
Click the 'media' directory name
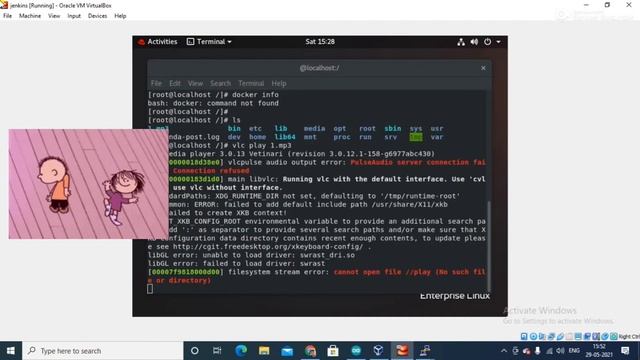(x=314, y=129)
